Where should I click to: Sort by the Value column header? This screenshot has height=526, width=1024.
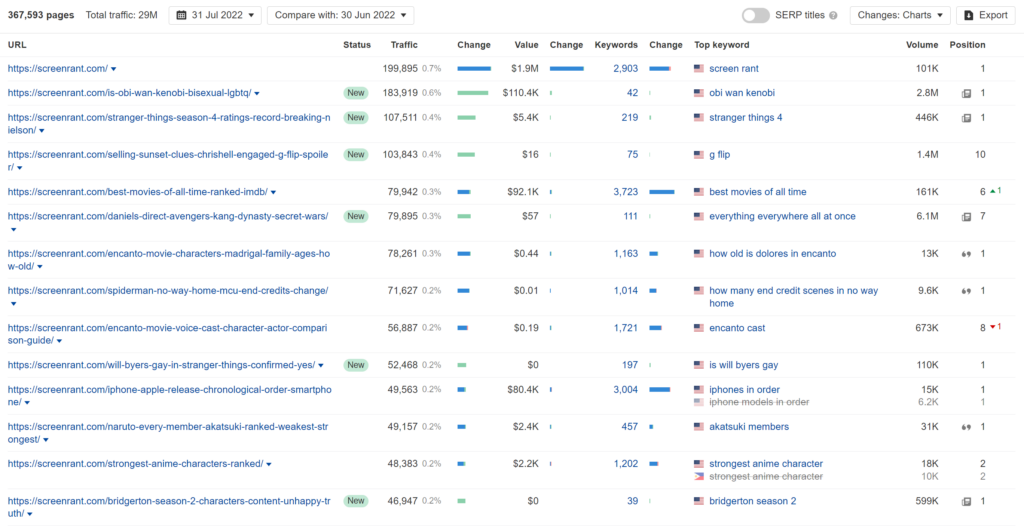point(526,45)
